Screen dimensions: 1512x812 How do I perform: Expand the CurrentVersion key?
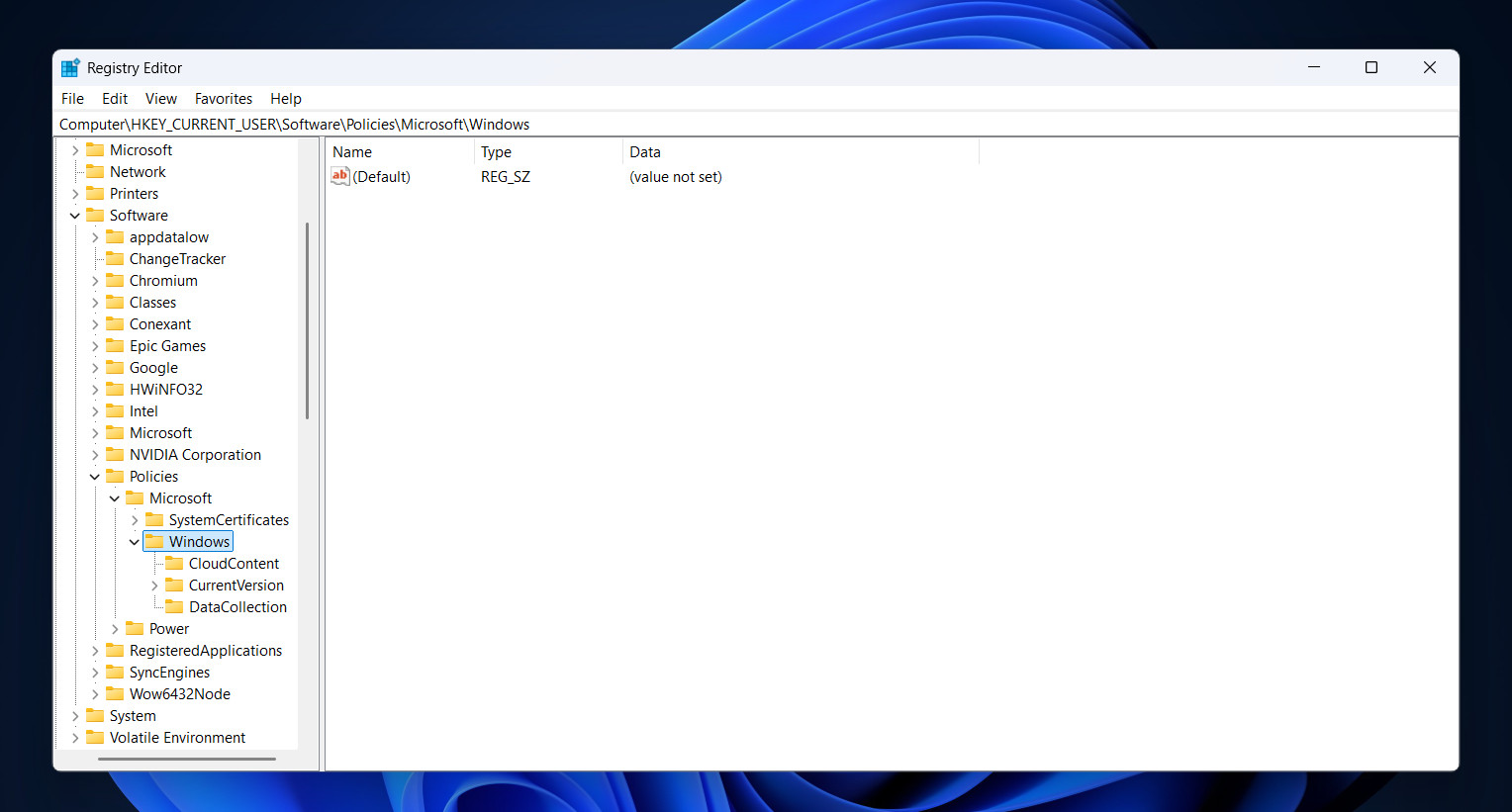154,585
